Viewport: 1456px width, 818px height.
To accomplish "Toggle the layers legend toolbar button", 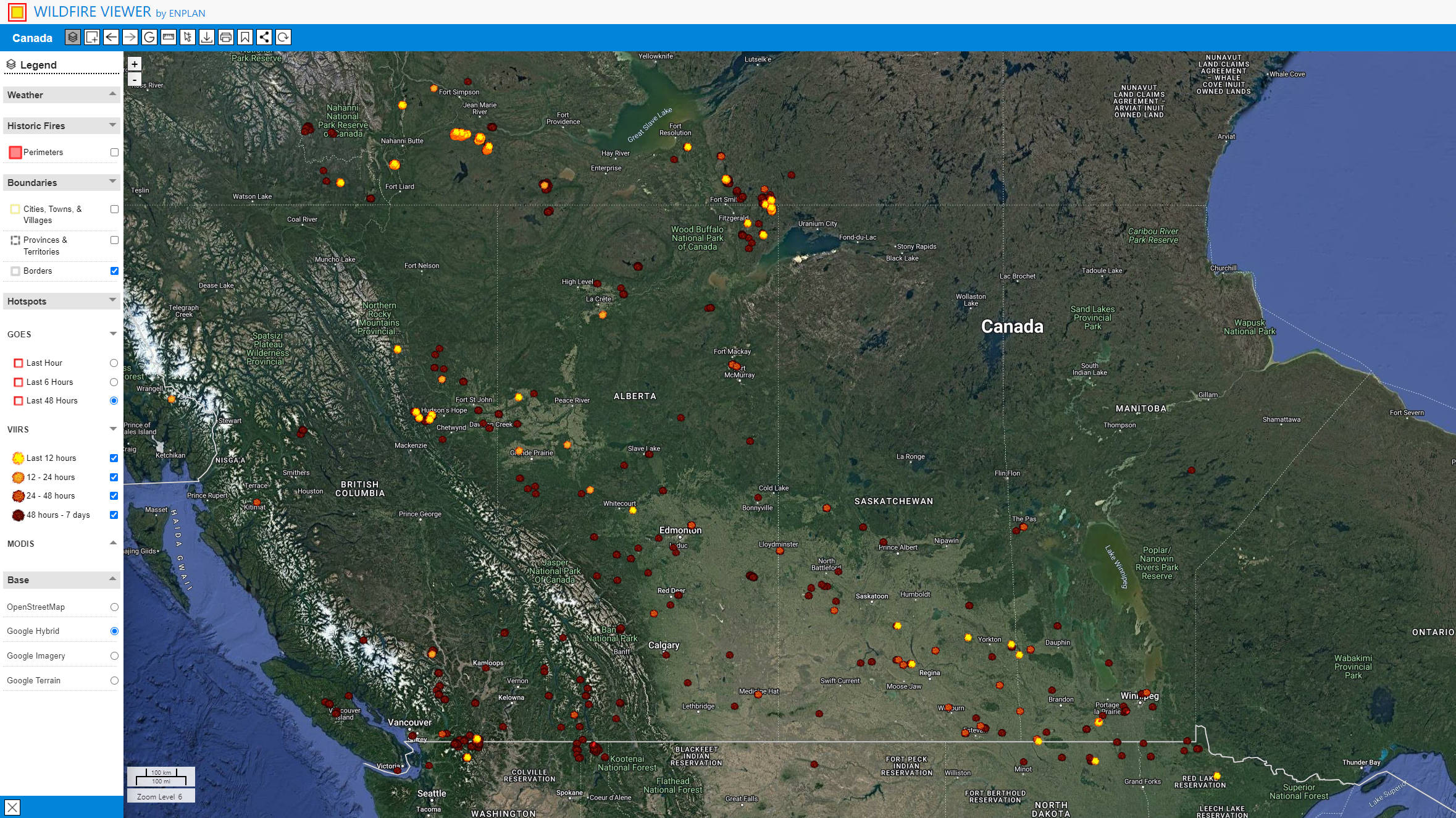I will click(x=73, y=38).
